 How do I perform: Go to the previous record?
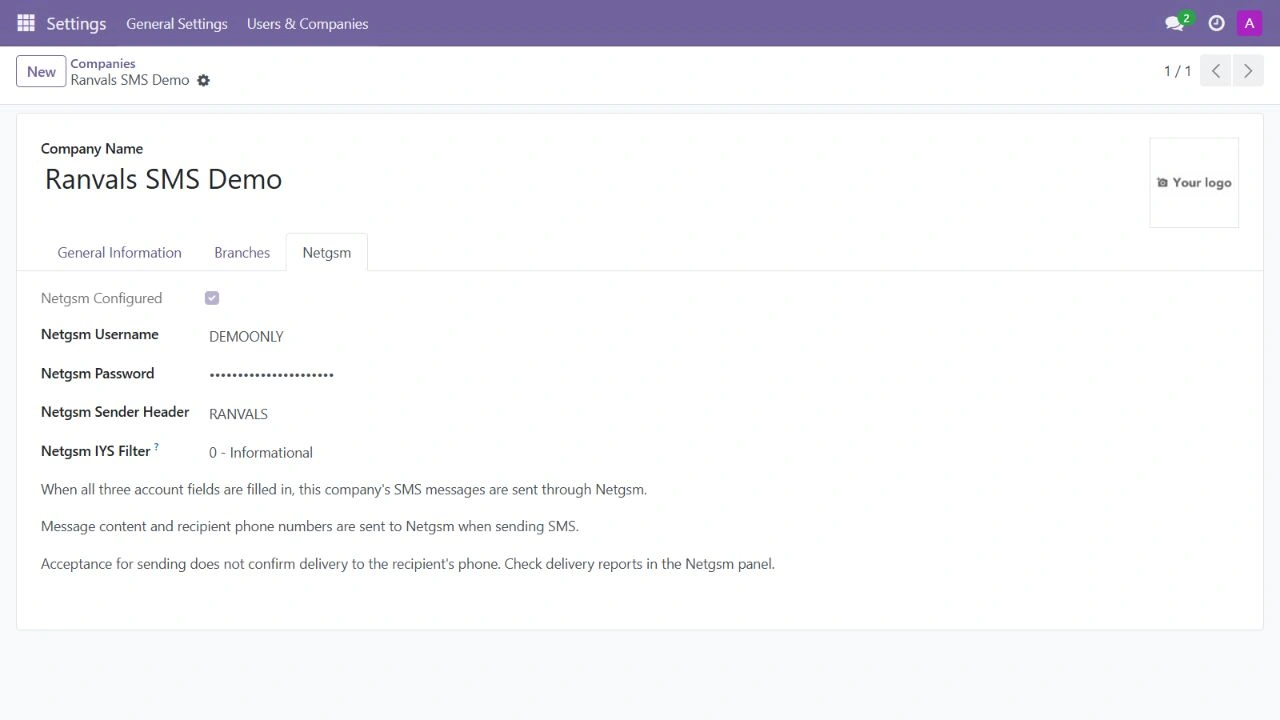[x=1216, y=71]
